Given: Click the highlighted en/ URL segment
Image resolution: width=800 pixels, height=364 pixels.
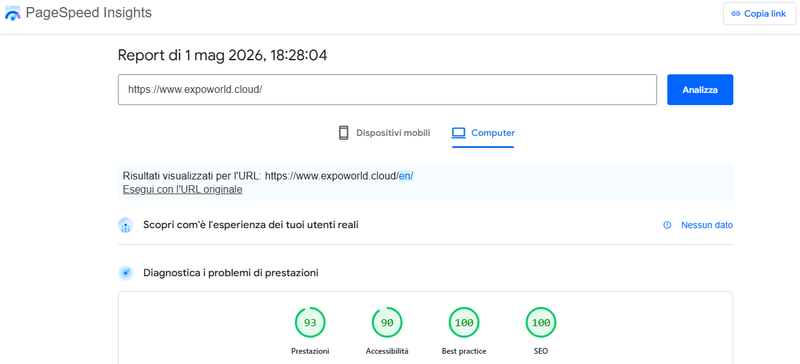Looking at the screenshot, I should click(406, 176).
